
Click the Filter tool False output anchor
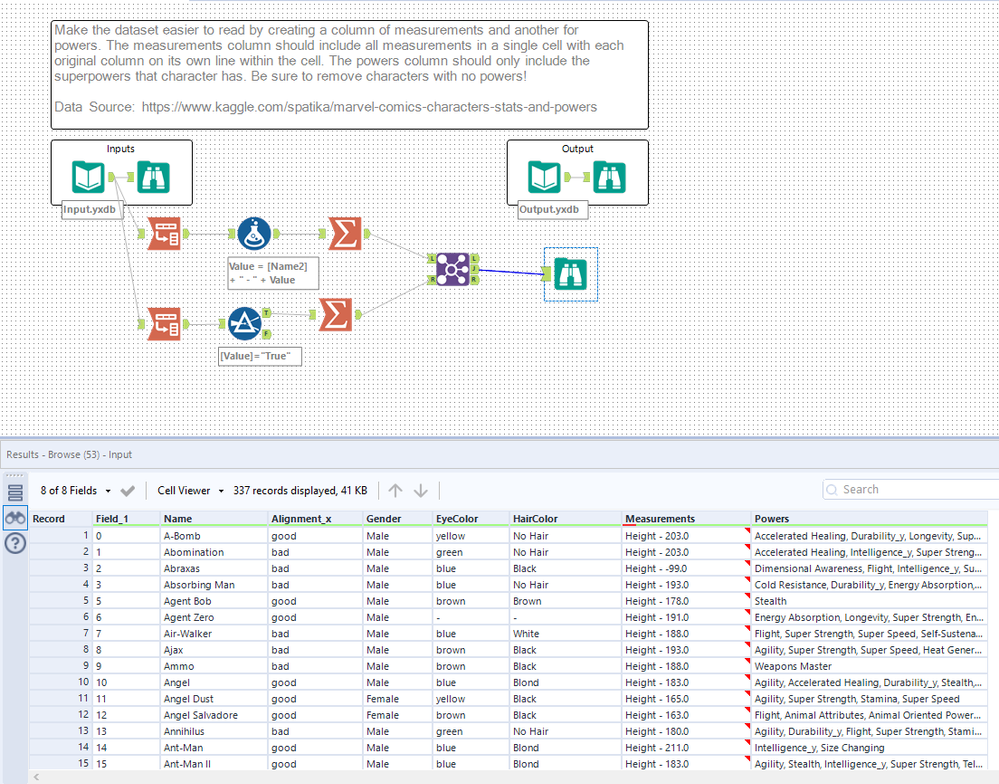pyautogui.click(x=266, y=334)
